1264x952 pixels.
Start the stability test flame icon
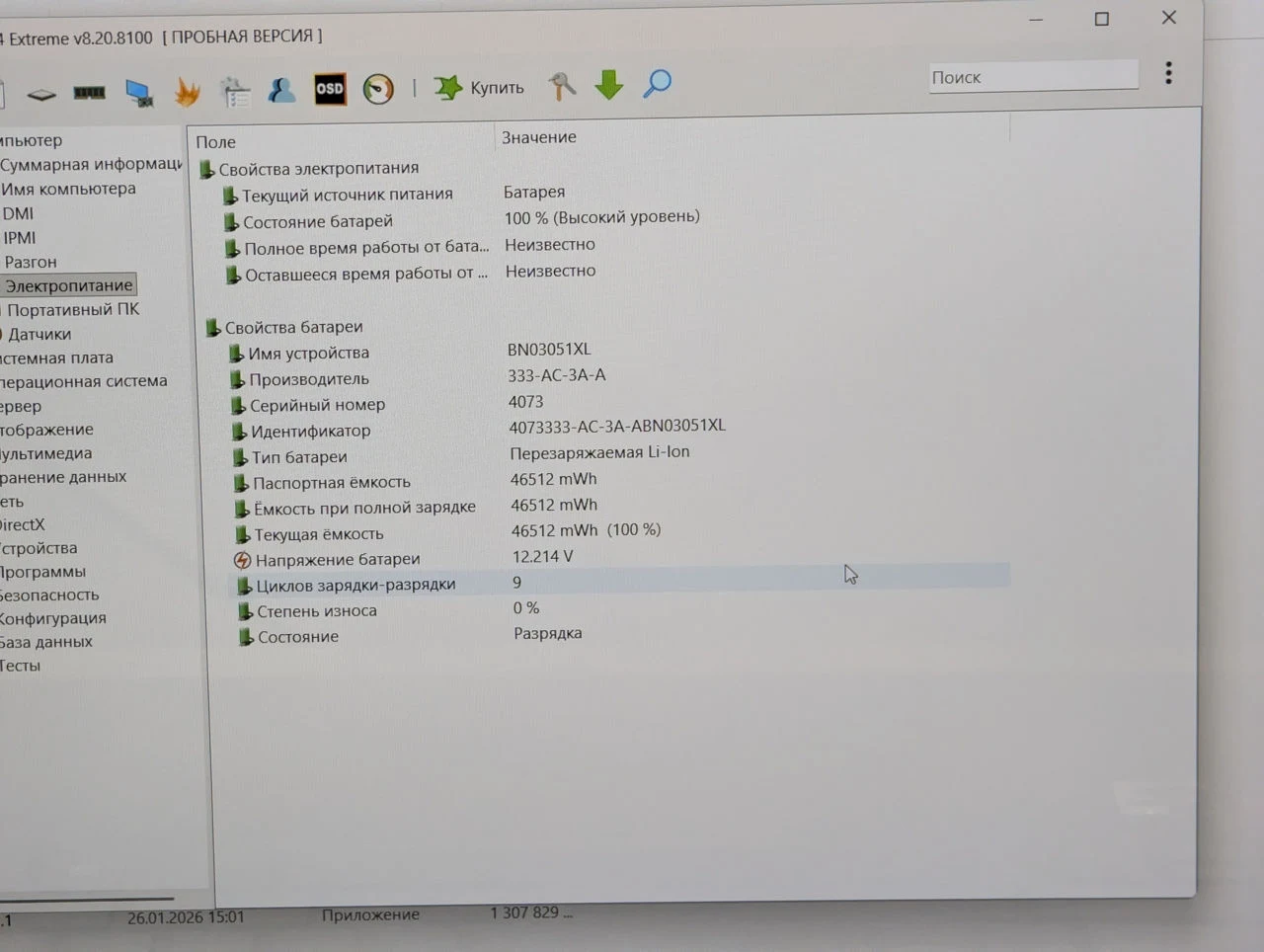click(187, 92)
